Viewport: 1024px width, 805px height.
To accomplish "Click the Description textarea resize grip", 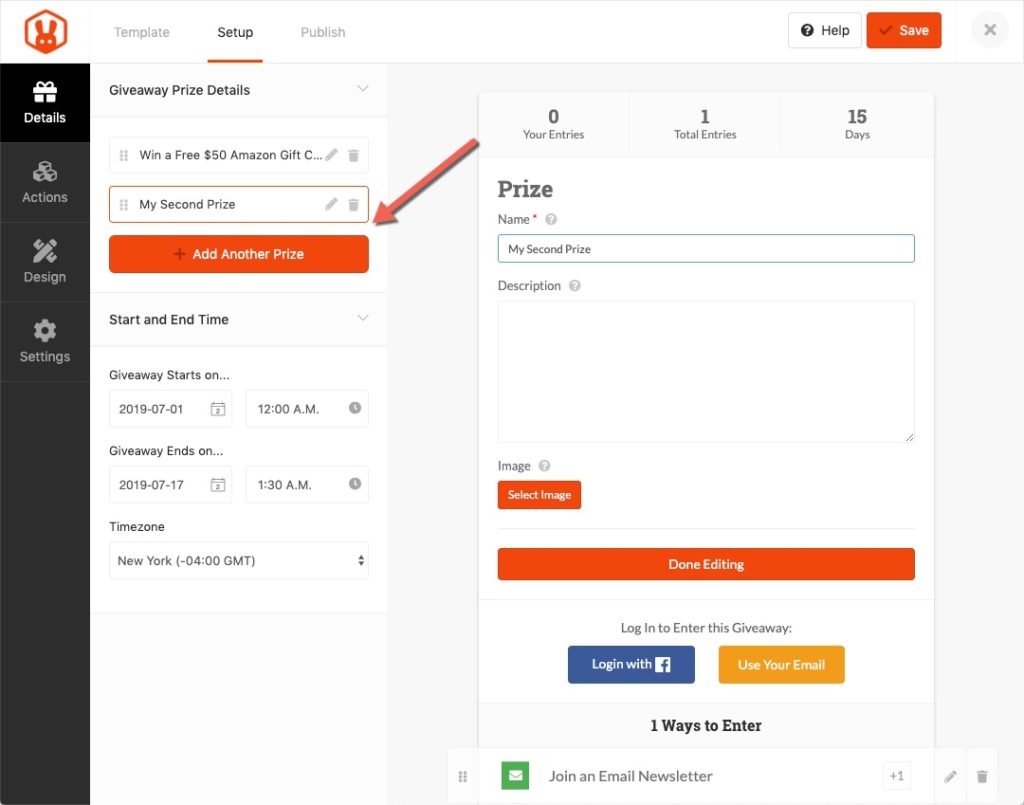I will (910, 437).
